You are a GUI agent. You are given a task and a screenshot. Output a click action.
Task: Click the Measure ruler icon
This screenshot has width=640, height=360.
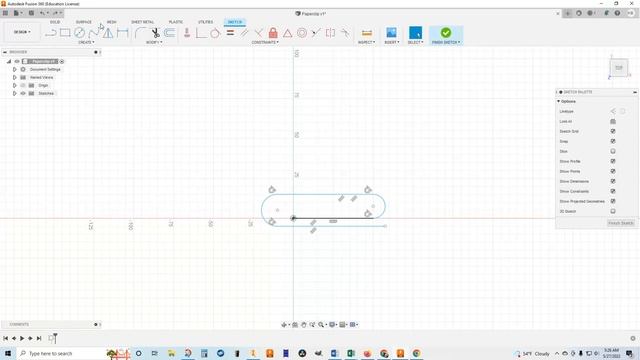[x=367, y=33]
